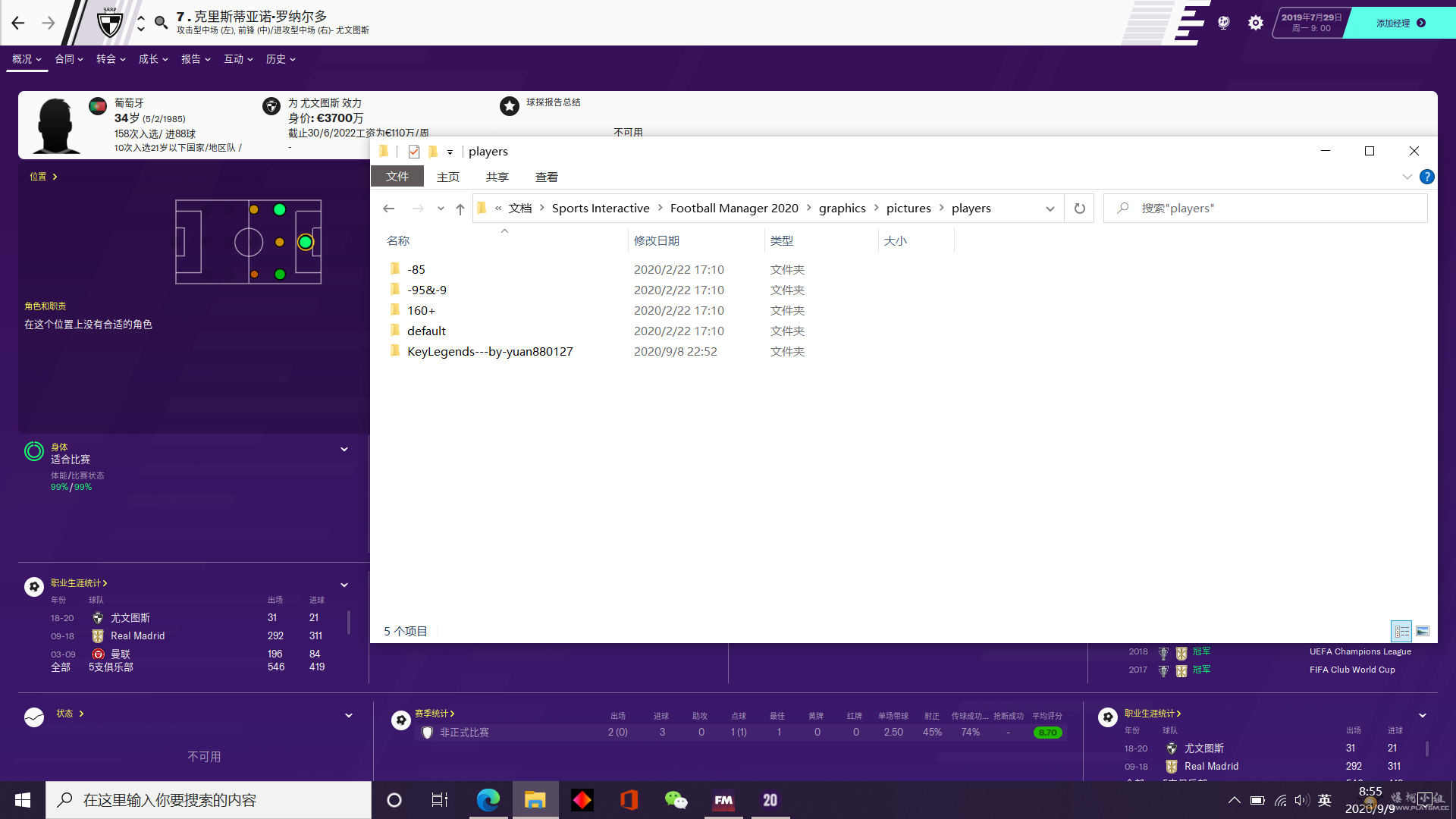Expand the File Explorer ribbon
Screen dimensions: 1456x819
coord(1407,177)
